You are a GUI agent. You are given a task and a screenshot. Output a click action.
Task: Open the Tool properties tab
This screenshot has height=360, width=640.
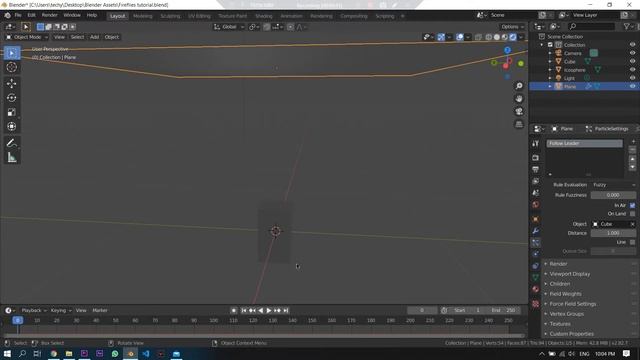tap(536, 144)
